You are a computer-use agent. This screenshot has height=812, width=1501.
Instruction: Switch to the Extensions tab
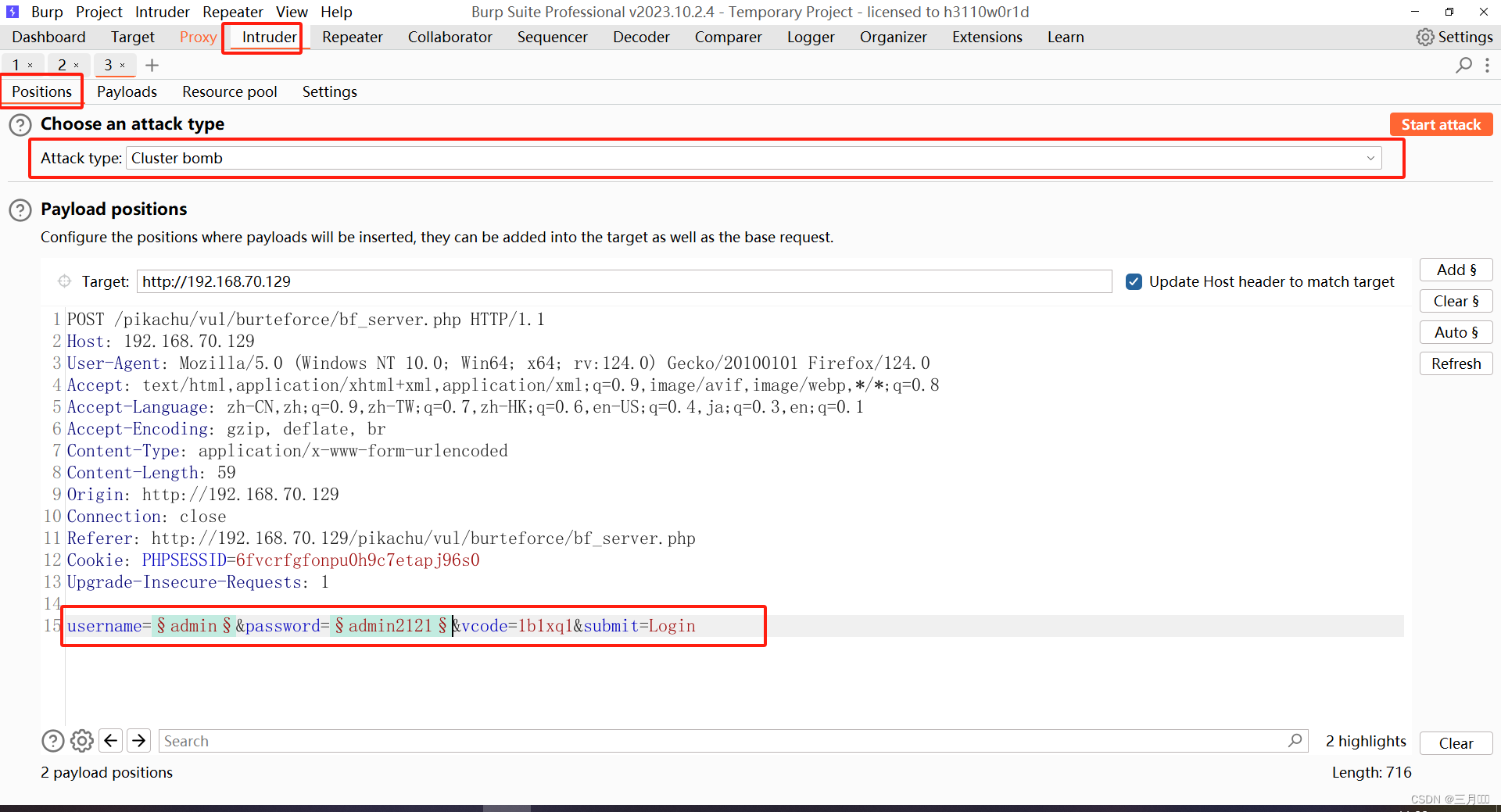(x=987, y=37)
